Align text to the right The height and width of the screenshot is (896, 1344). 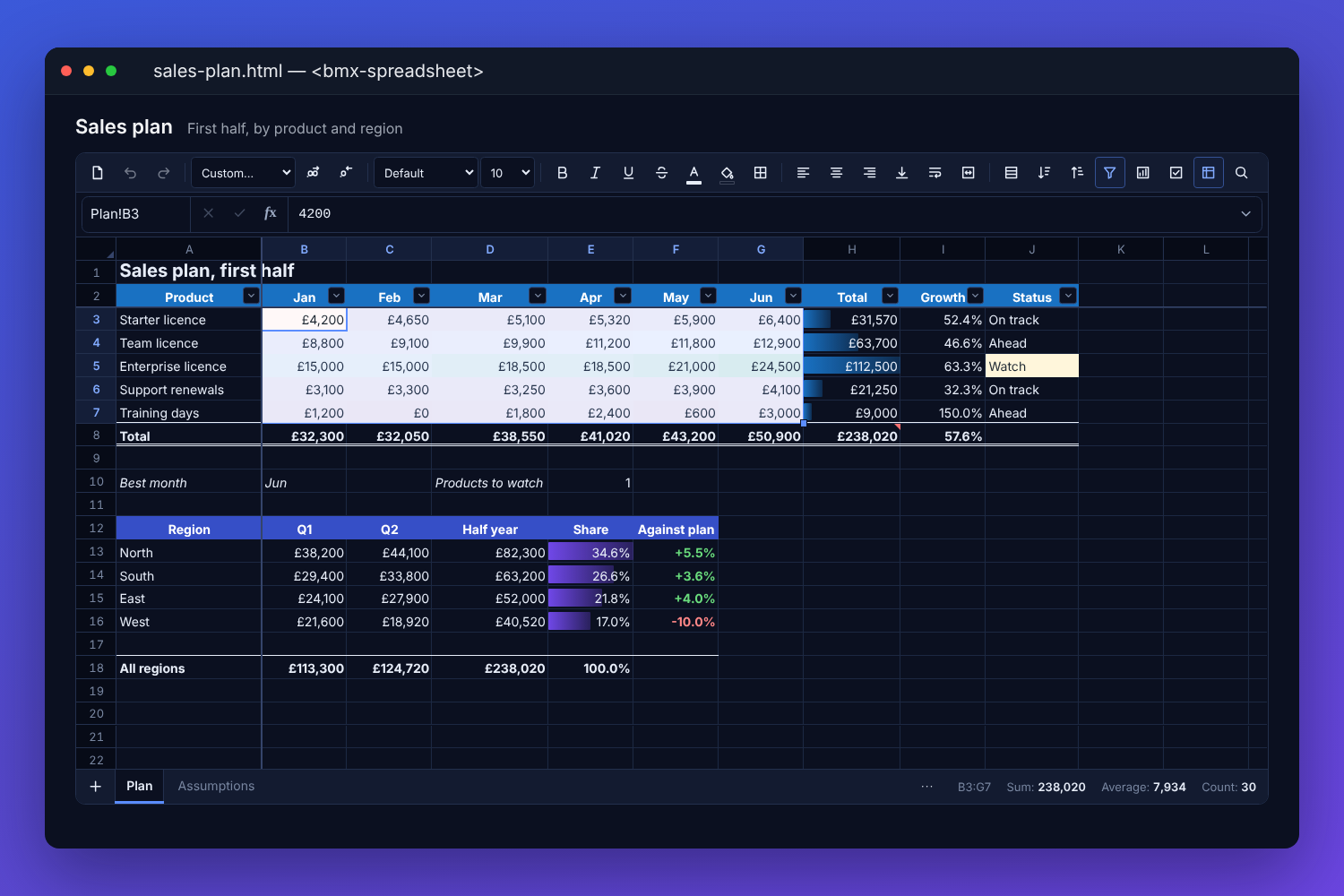[869, 173]
